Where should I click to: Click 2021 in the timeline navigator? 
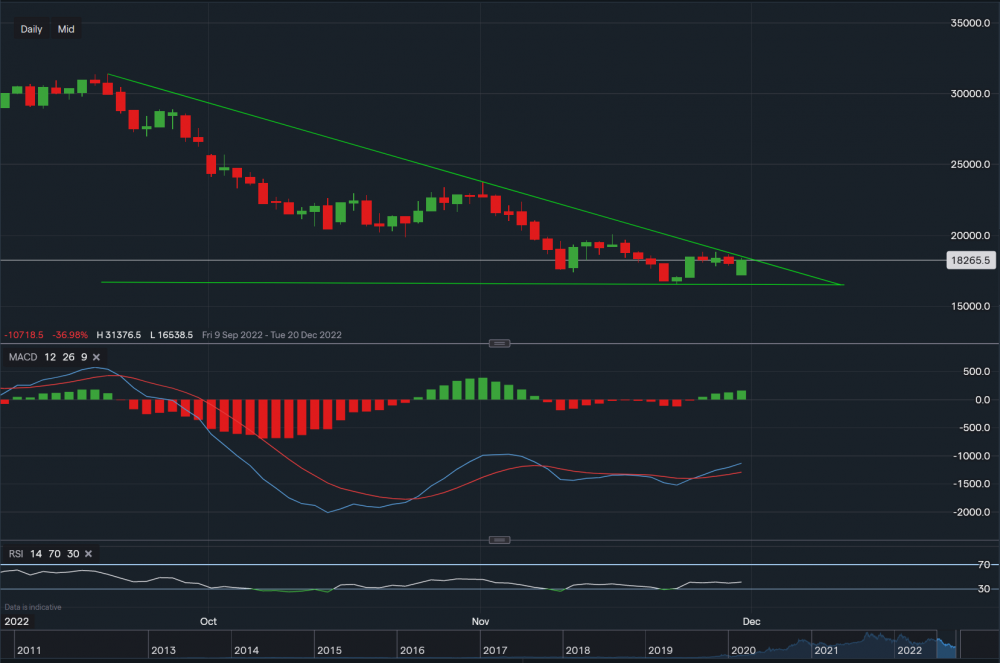826,650
